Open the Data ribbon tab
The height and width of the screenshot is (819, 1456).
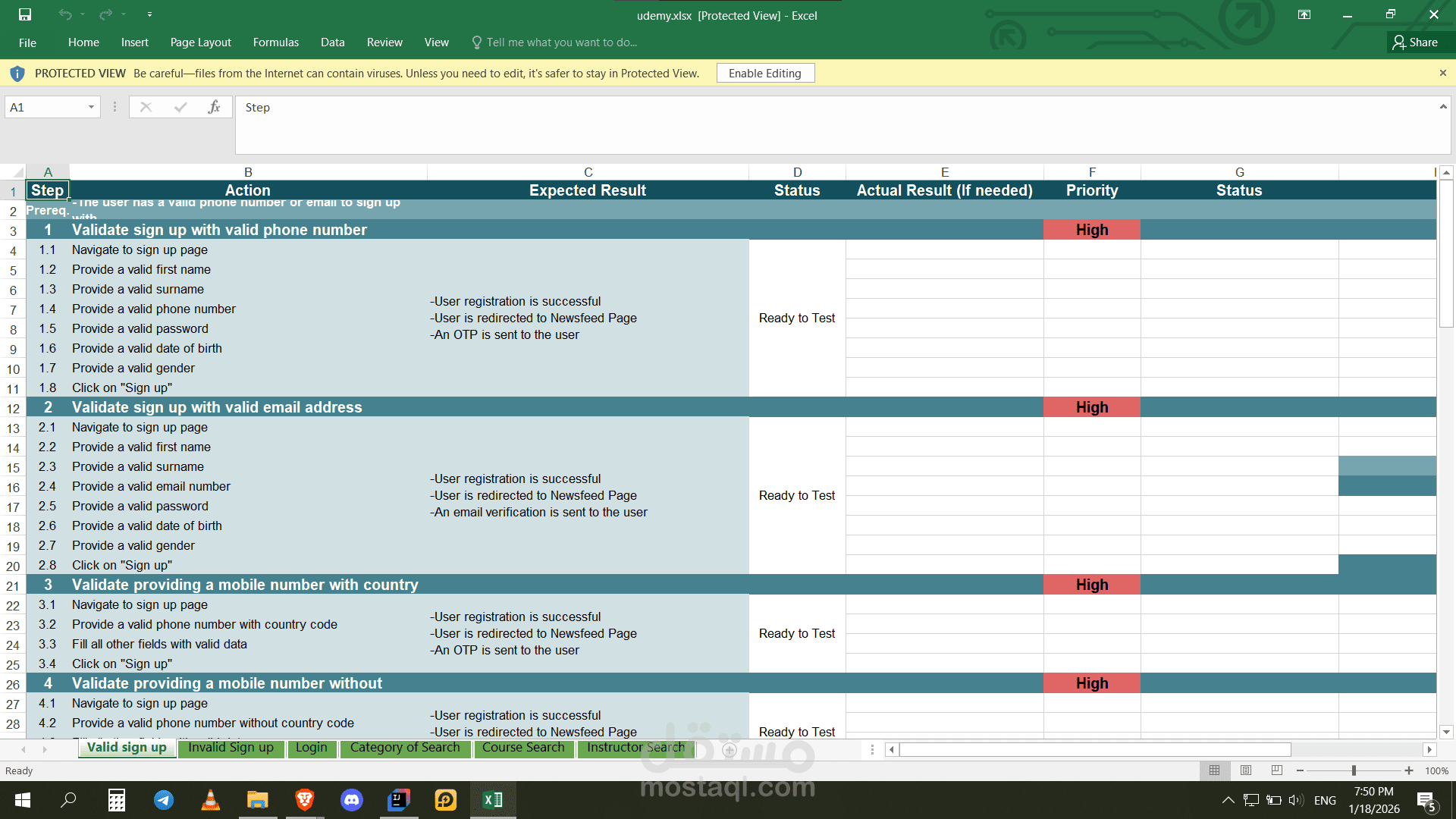[333, 42]
